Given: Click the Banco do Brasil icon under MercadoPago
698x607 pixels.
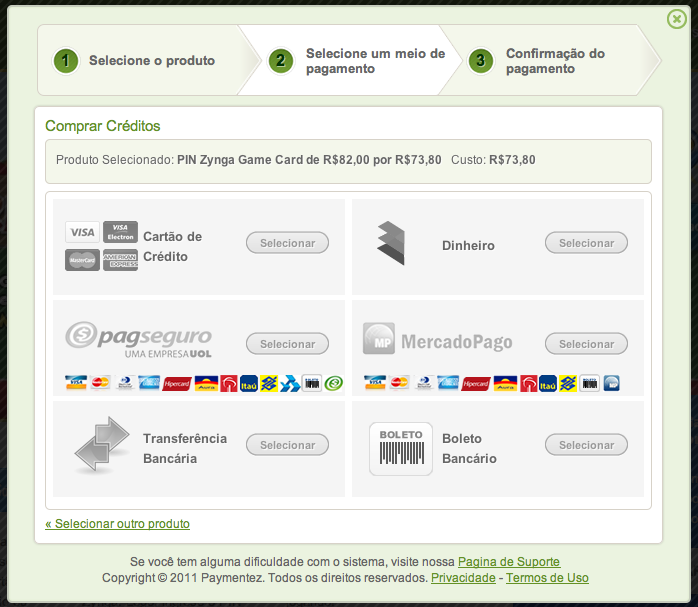Looking at the screenshot, I should point(568,383).
